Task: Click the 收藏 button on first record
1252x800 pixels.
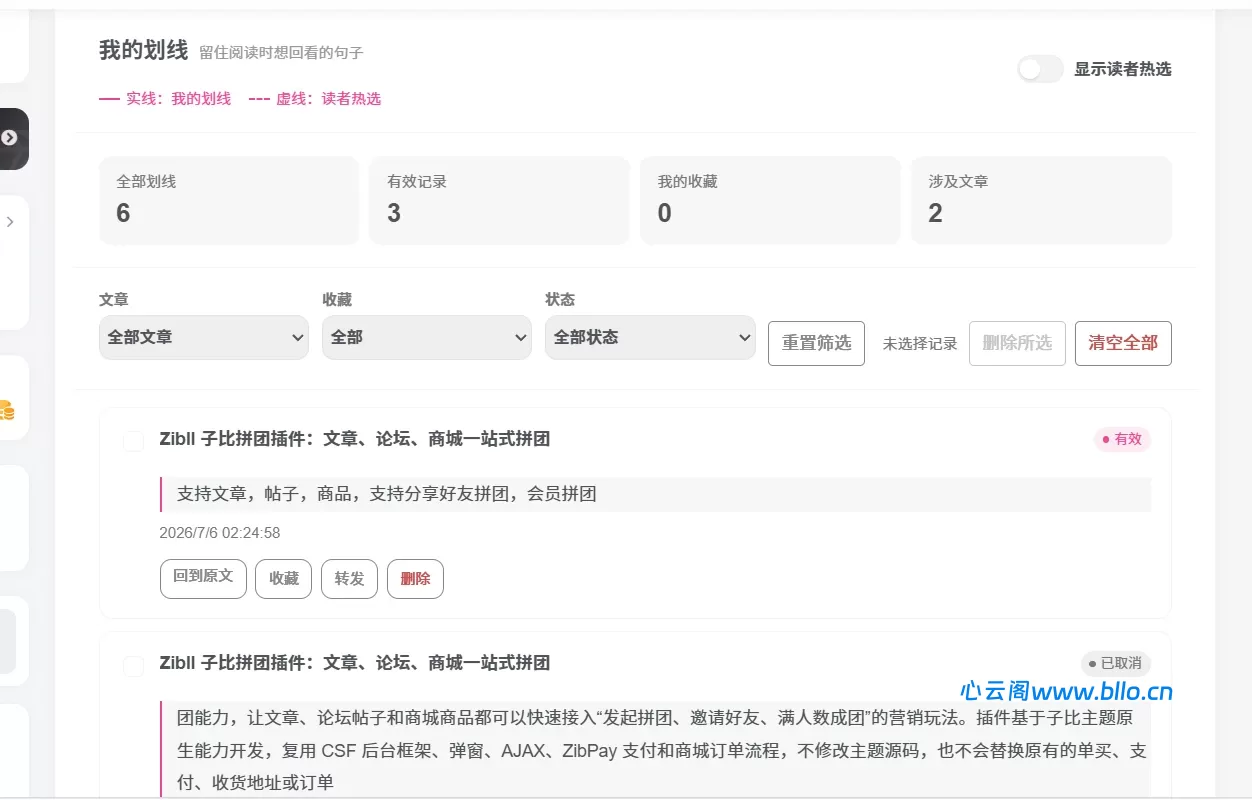Action: click(x=284, y=578)
